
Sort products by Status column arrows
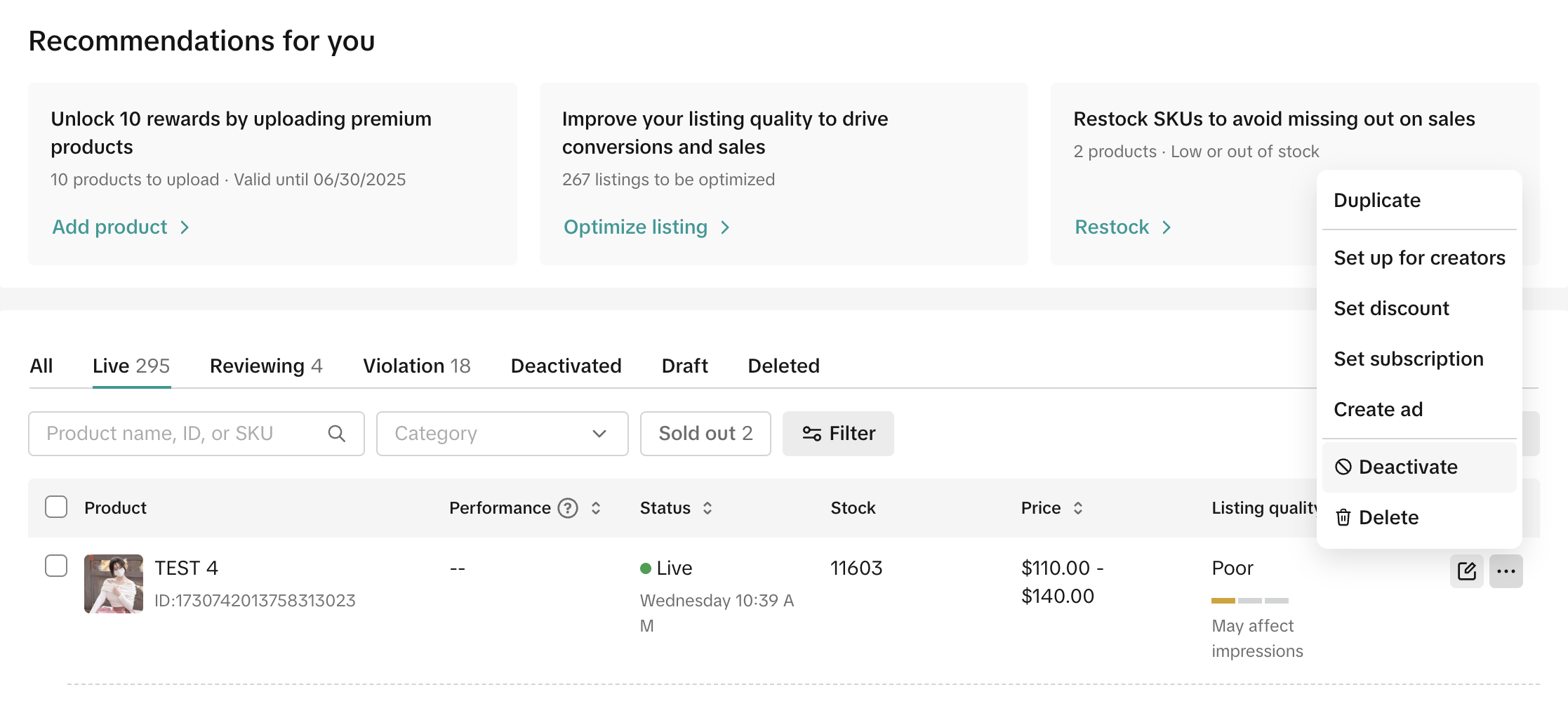707,508
